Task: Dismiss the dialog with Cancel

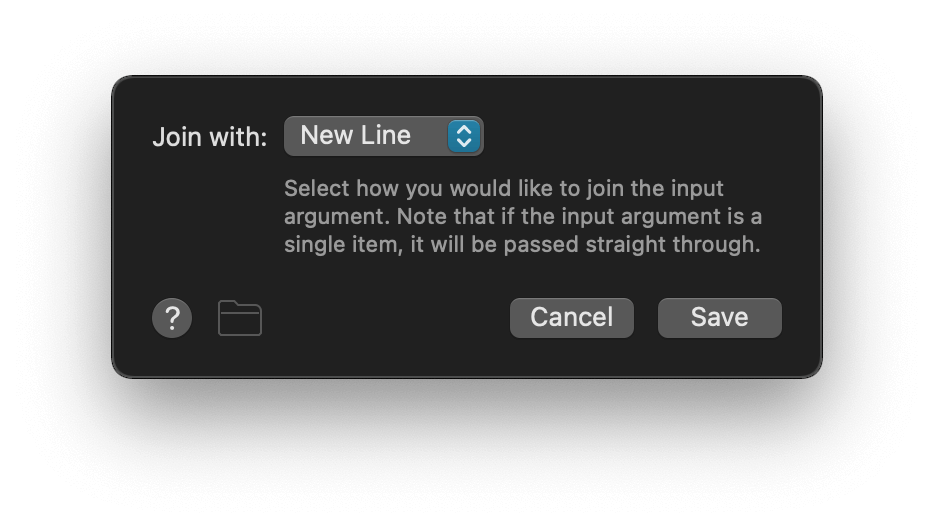Action: pyautogui.click(x=571, y=317)
